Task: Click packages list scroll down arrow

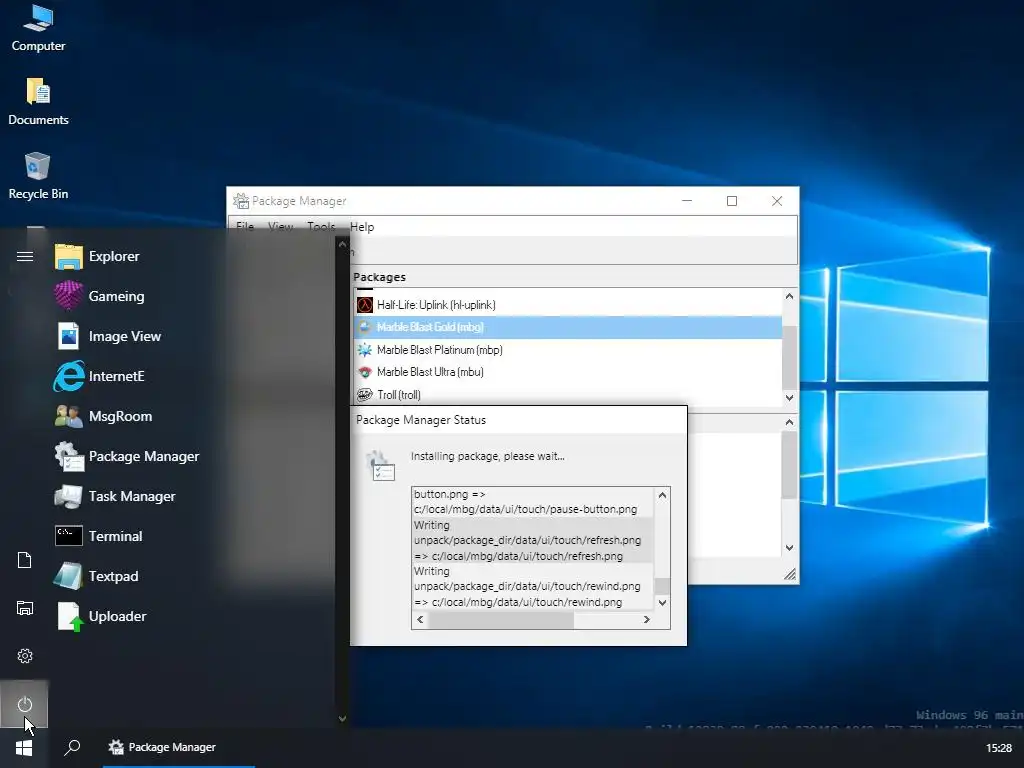Action: tap(789, 398)
